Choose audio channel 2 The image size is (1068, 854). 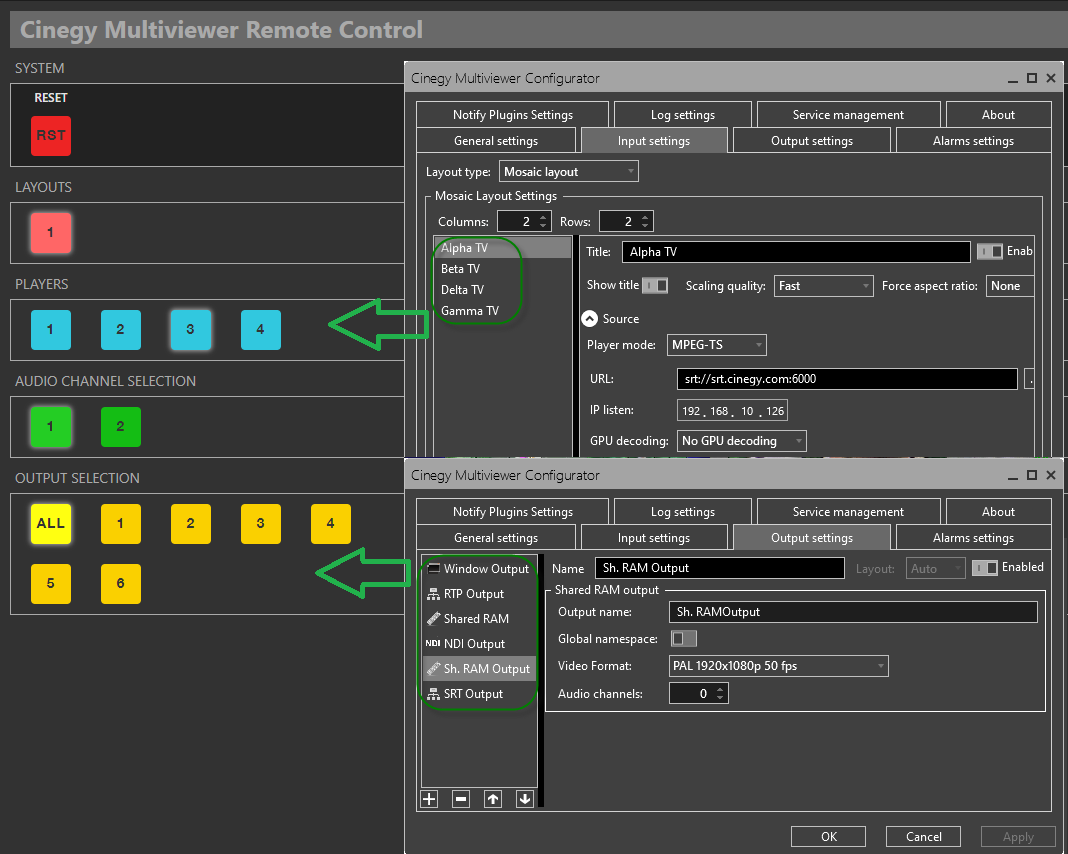point(121,427)
